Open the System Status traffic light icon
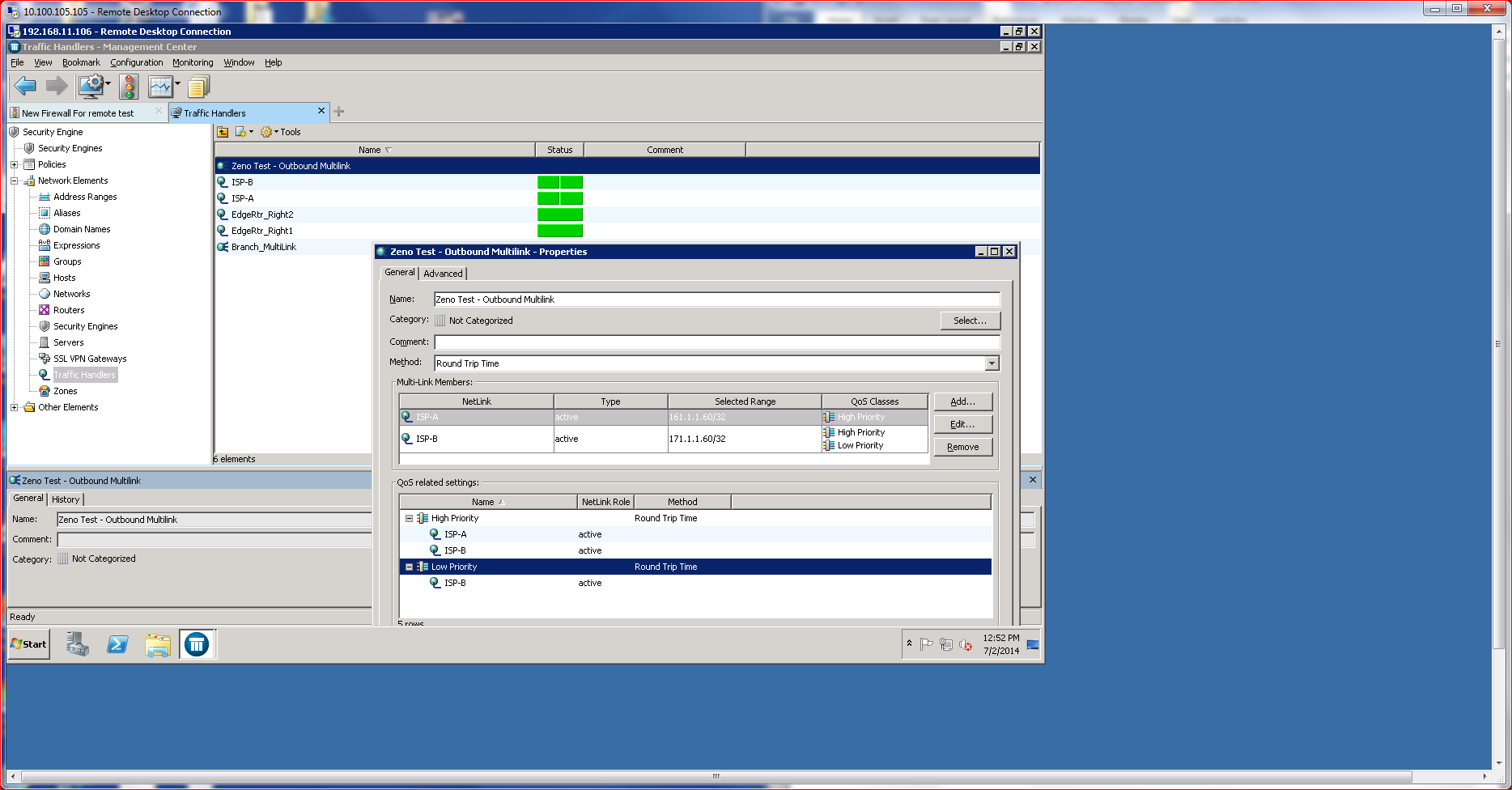 click(x=129, y=86)
